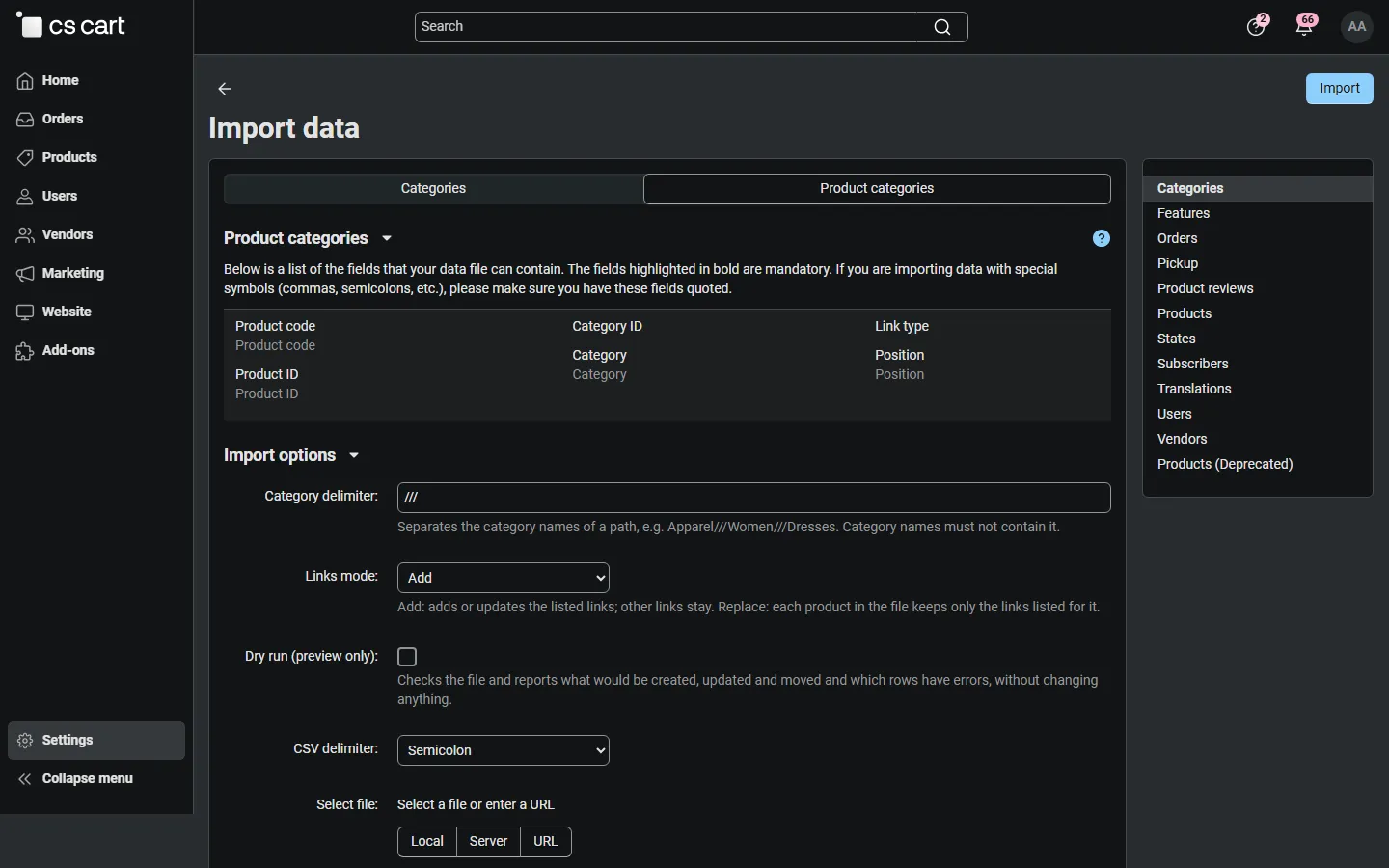Select Product reviews in right panel
Screen dimensions: 1389x868
[x=1206, y=288]
